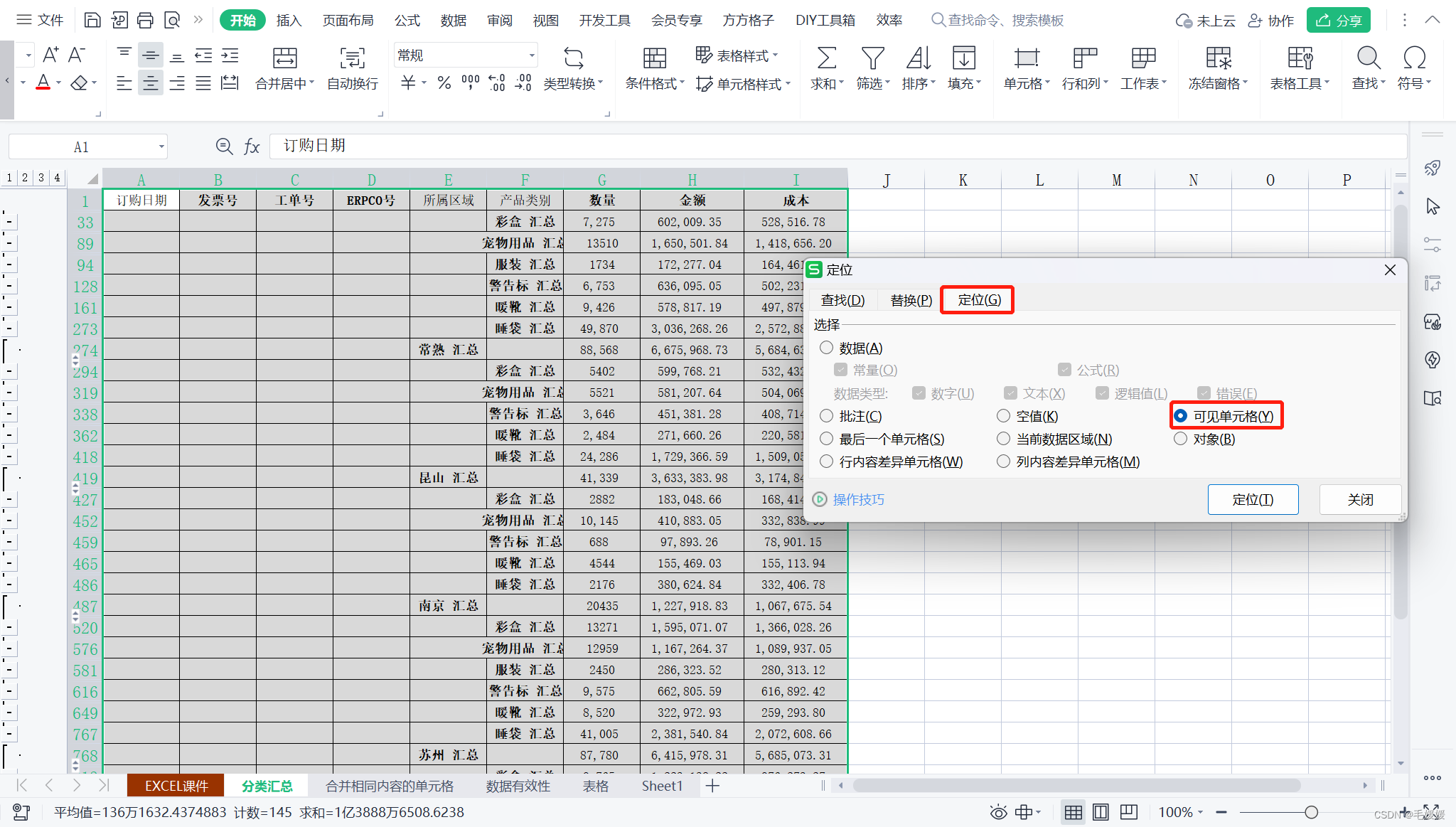Choose the 对象(B) radio button

click(1180, 439)
